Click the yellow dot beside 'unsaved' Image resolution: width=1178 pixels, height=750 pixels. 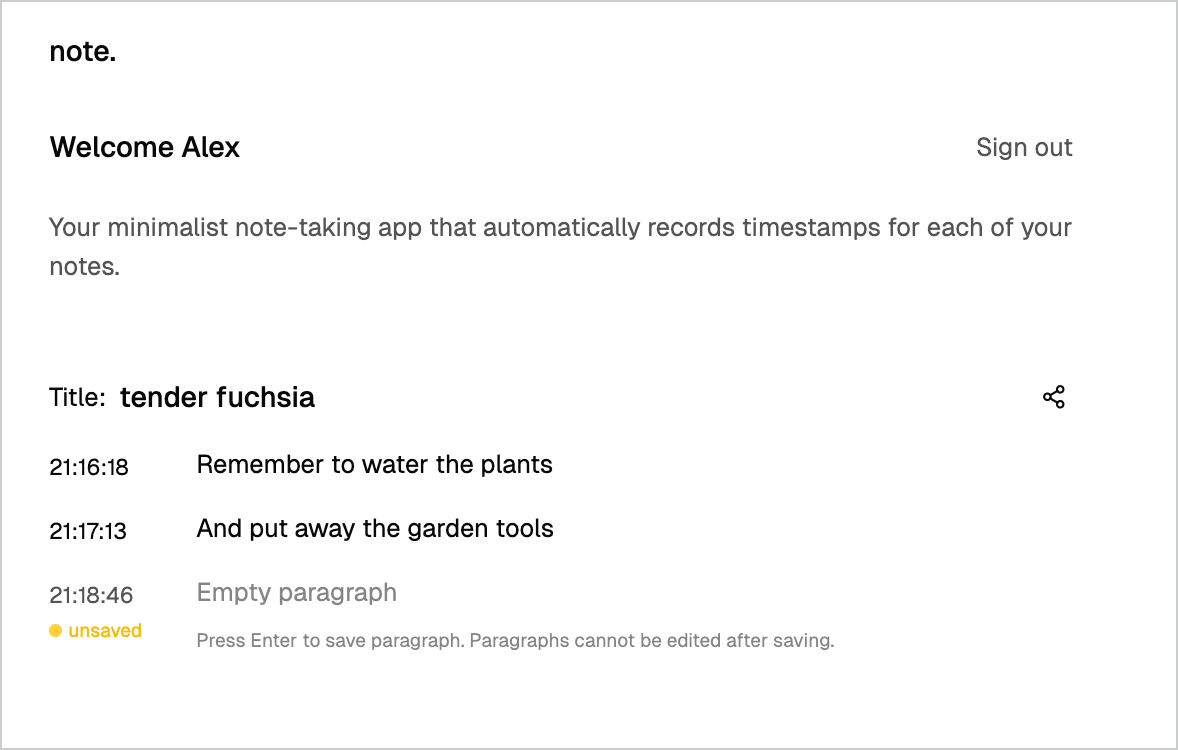pyautogui.click(x=55, y=630)
